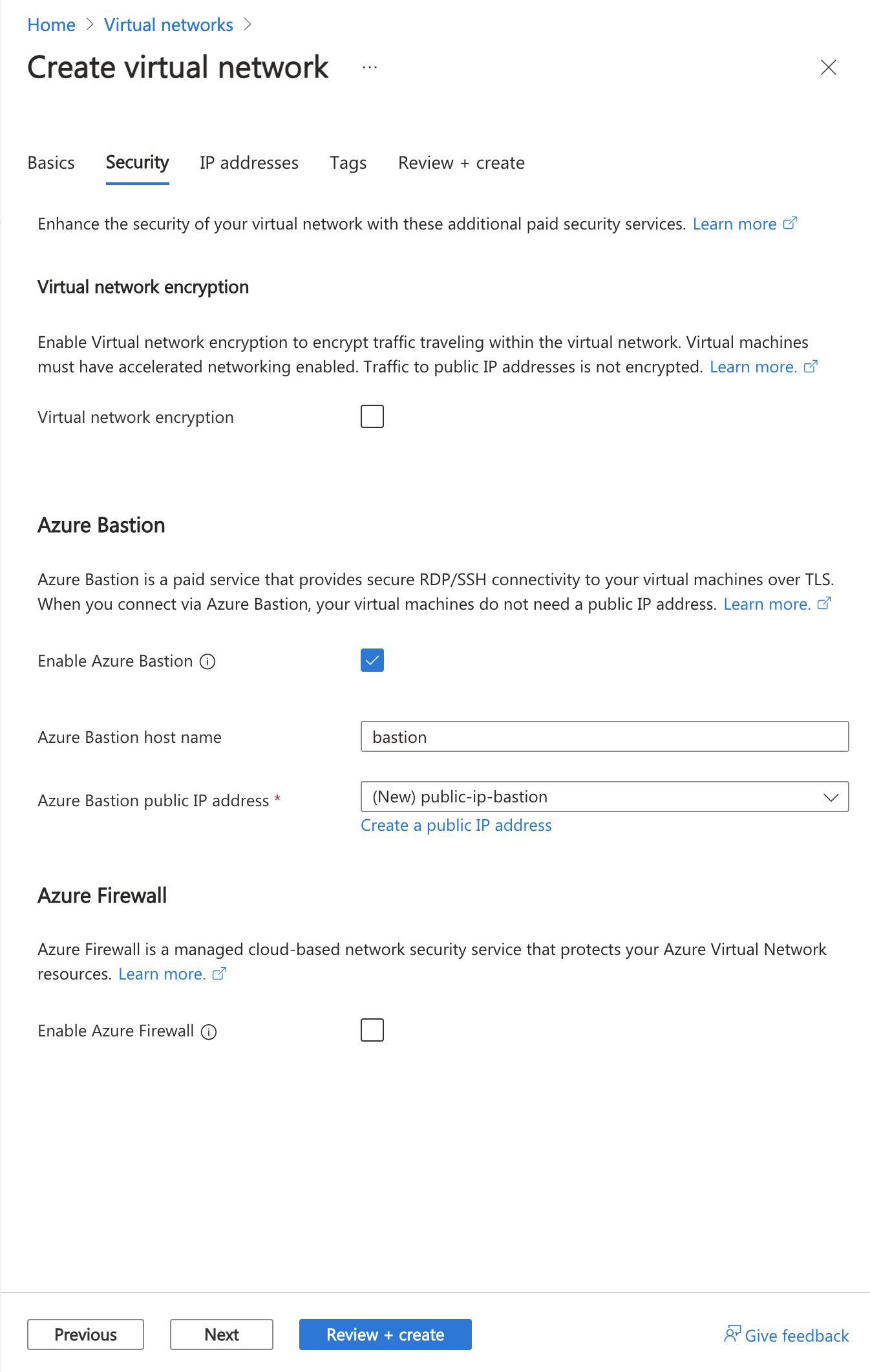The width and height of the screenshot is (870, 1372).
Task: Check the Enable Azure Firewall checkbox
Action: point(372,1030)
